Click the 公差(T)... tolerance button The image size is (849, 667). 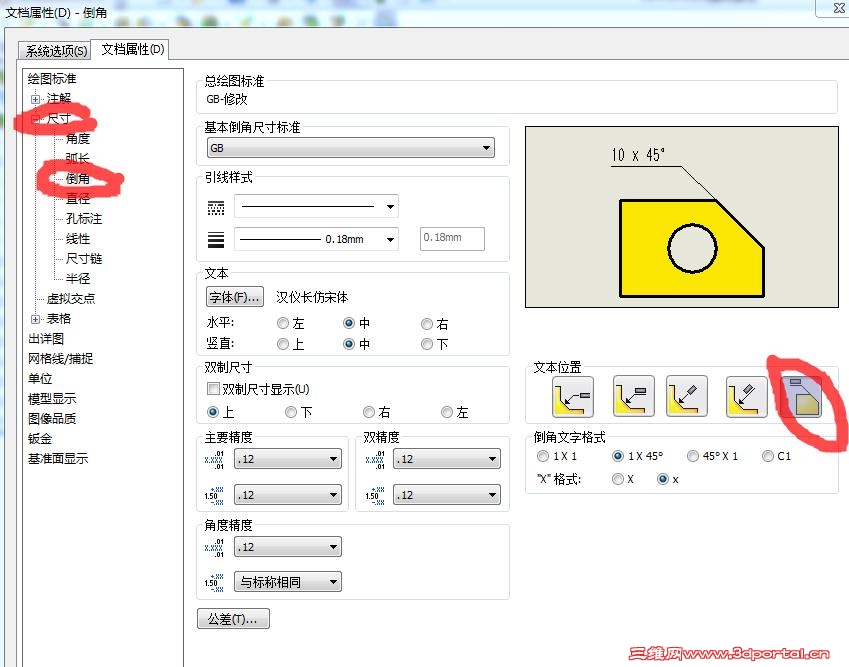click(x=233, y=619)
